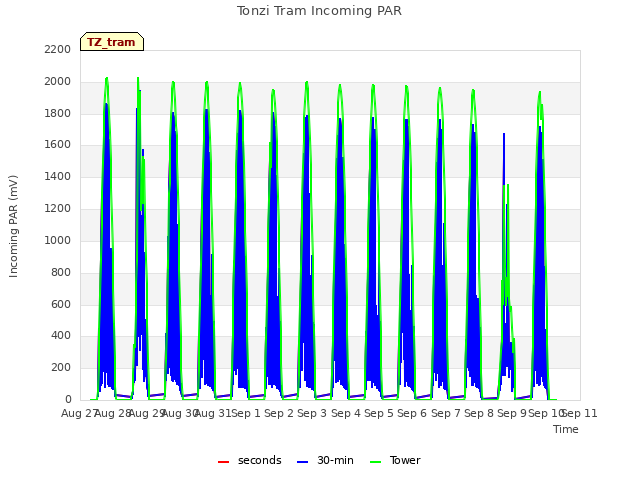The image size is (640, 480).
Task: Toggle the 30-min series in legend
Action: [325, 460]
